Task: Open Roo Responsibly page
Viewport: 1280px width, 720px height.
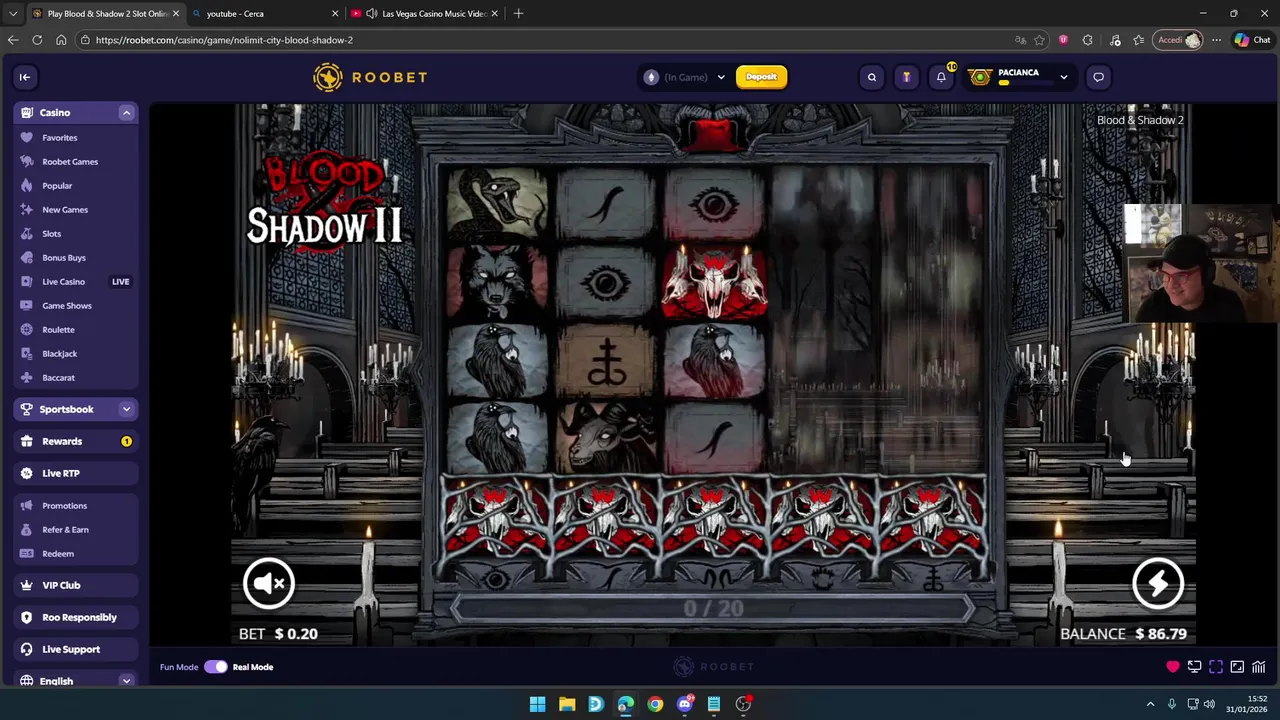Action: tap(76, 617)
